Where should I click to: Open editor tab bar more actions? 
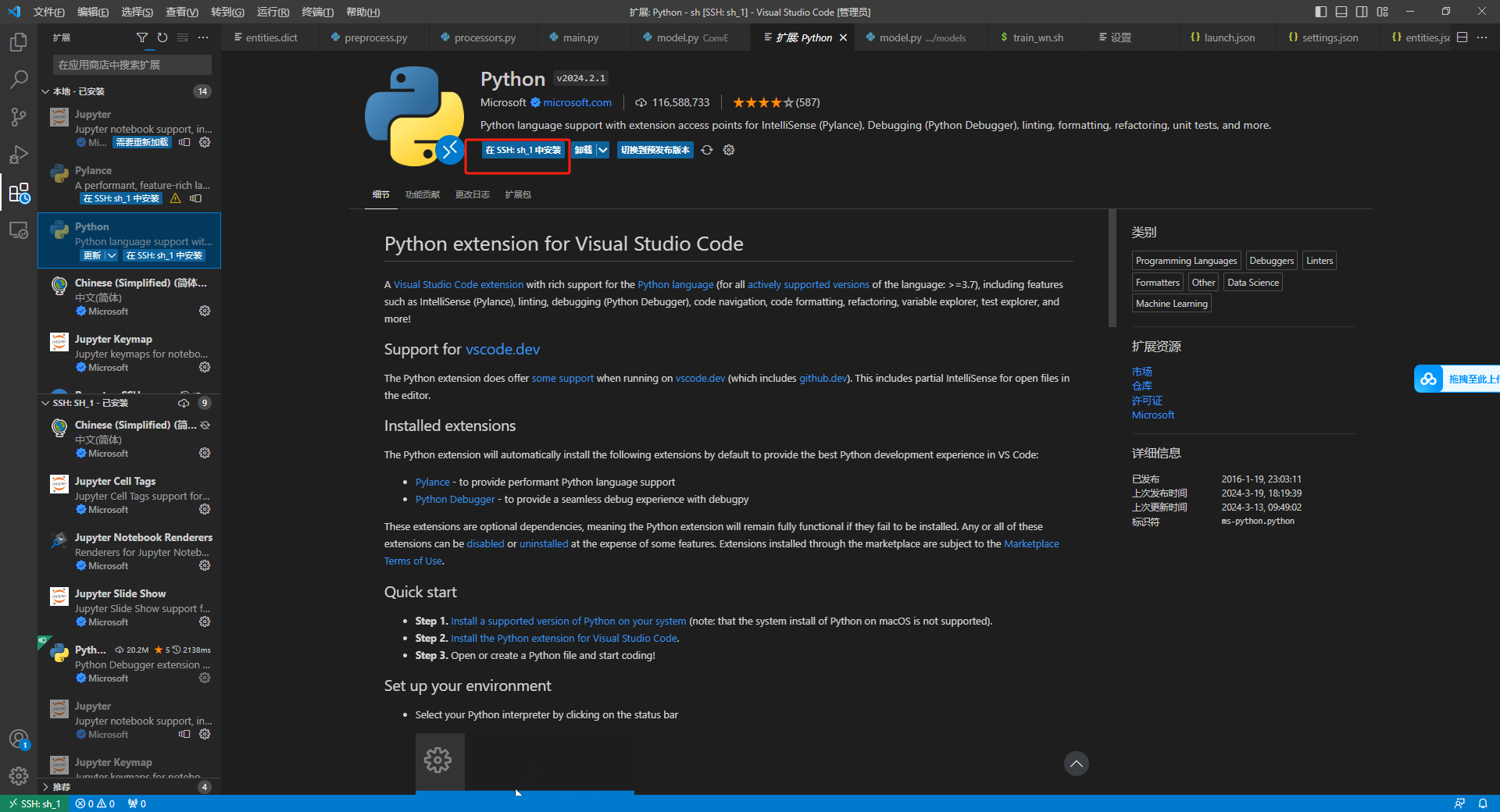coord(1482,37)
